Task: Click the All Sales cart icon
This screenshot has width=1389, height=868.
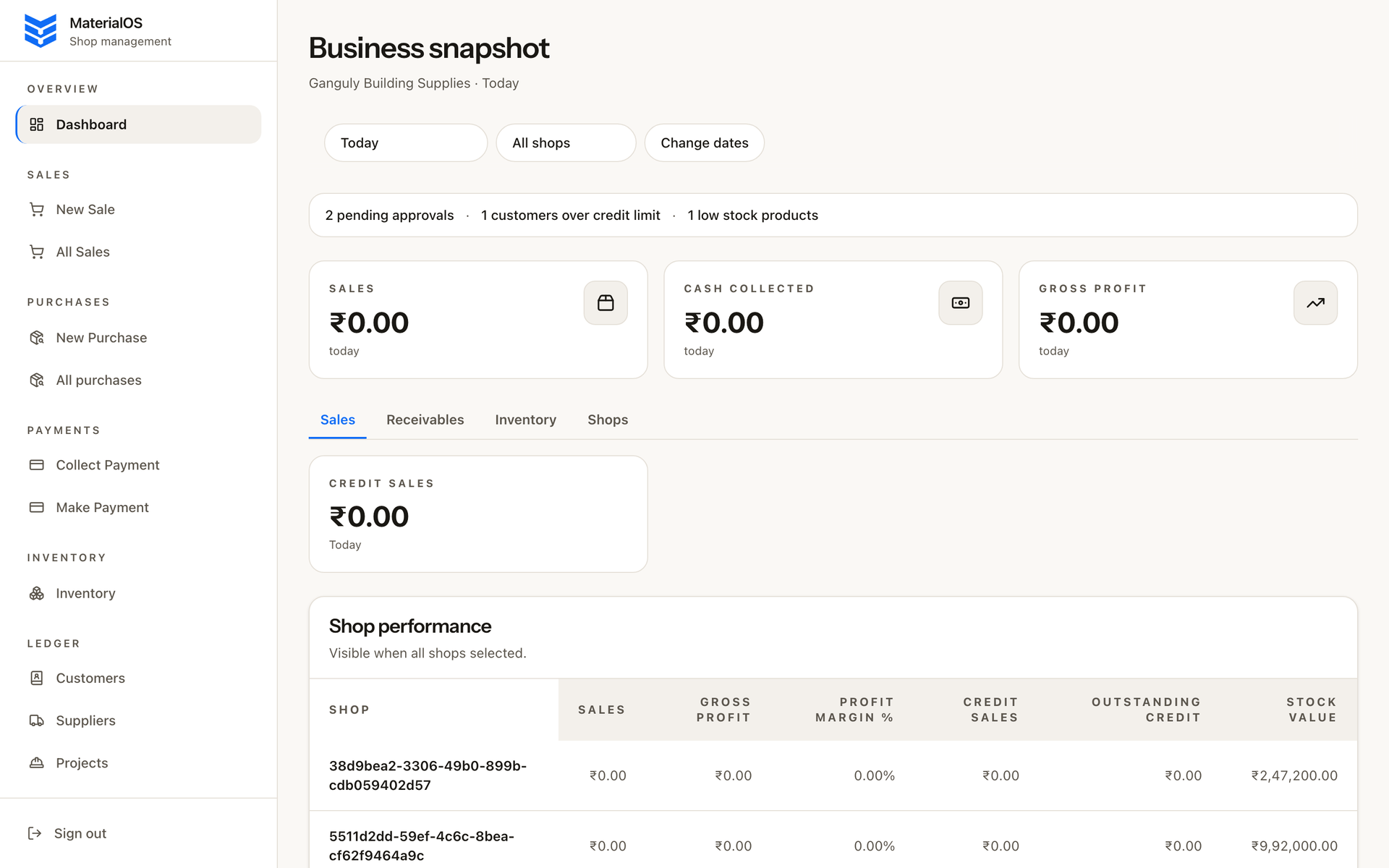Action: (37, 252)
